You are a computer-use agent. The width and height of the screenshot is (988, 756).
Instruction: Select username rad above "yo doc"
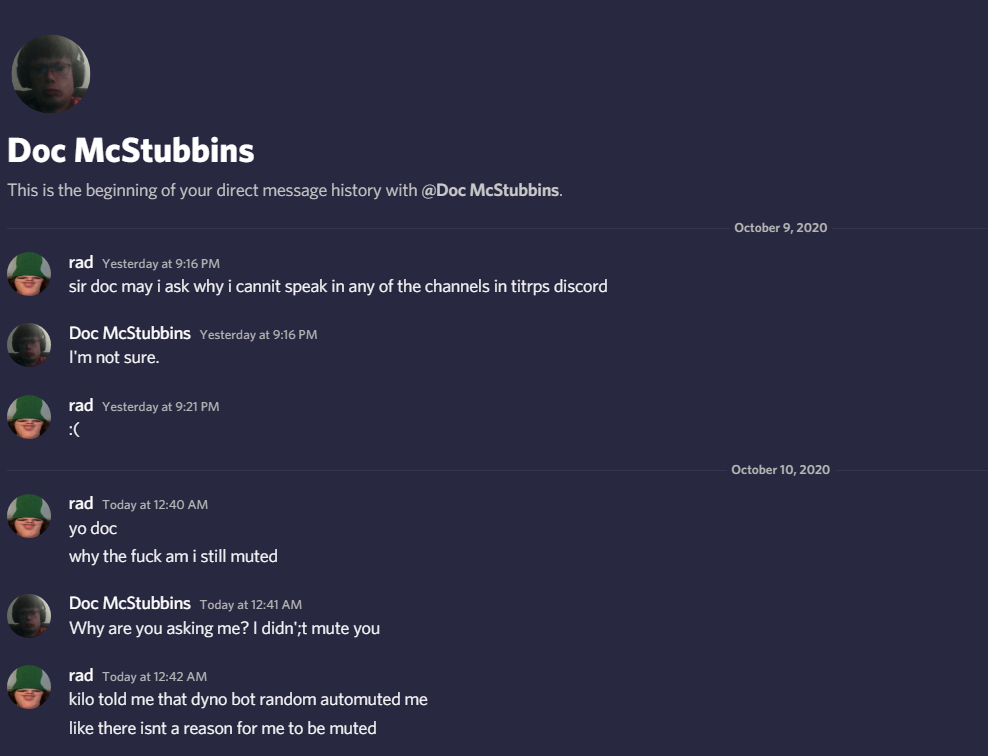click(81, 504)
